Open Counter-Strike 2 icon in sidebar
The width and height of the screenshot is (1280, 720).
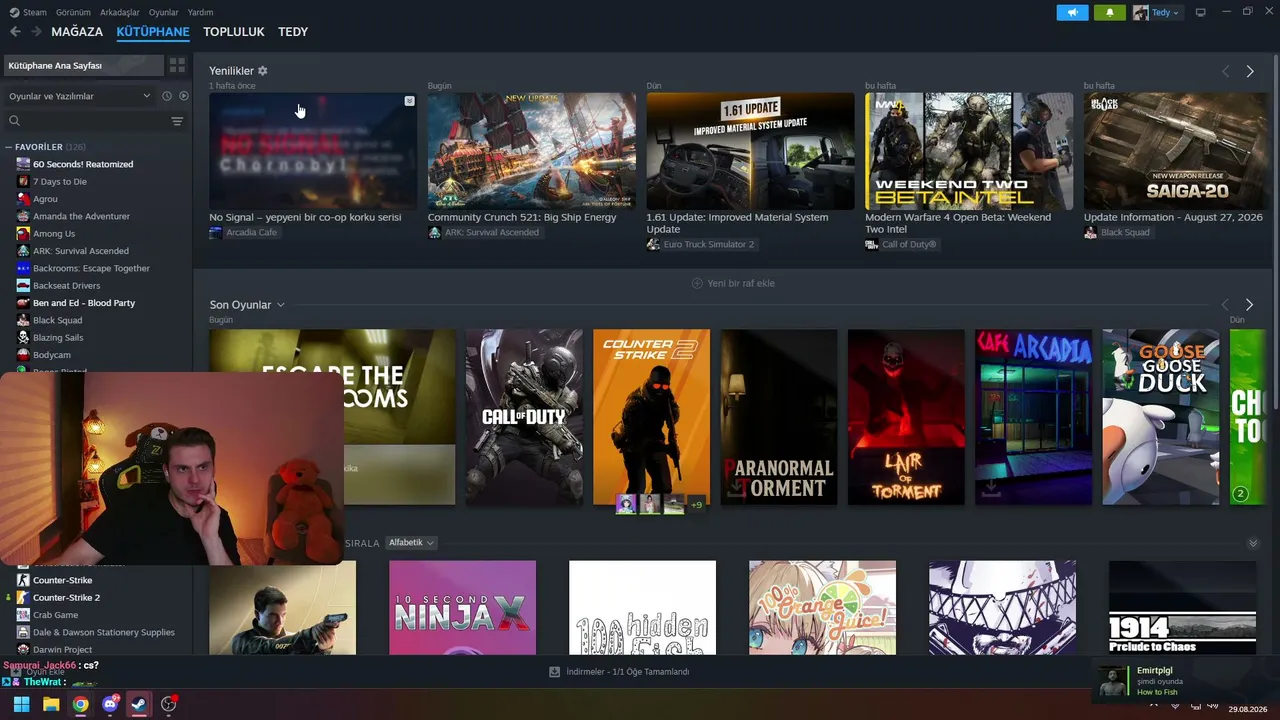(23, 597)
